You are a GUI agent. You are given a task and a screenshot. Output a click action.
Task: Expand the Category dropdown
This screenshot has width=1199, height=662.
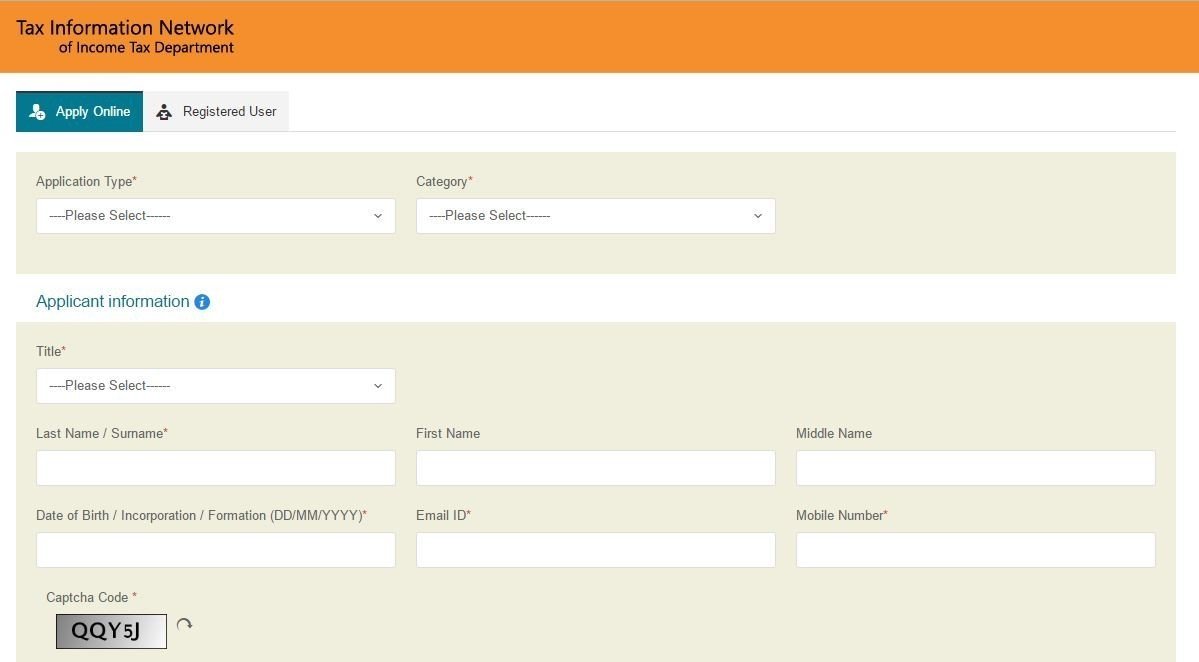point(595,216)
